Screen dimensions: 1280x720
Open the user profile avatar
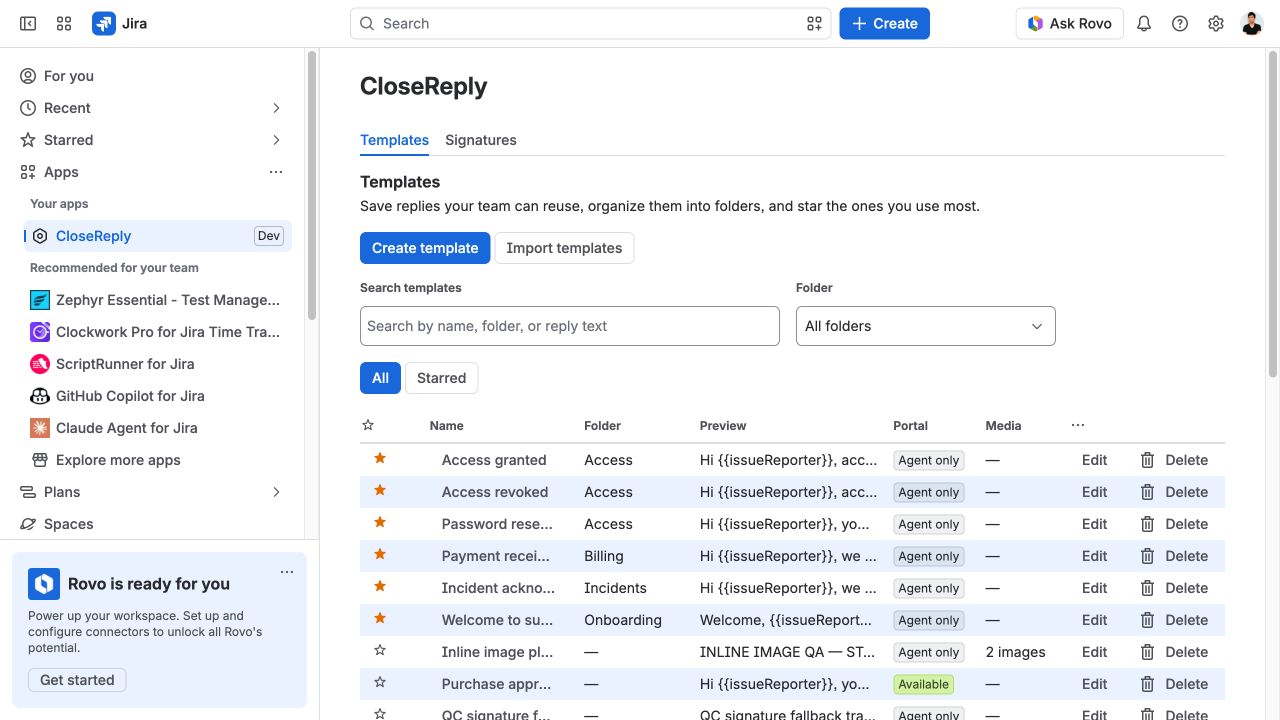1252,23
